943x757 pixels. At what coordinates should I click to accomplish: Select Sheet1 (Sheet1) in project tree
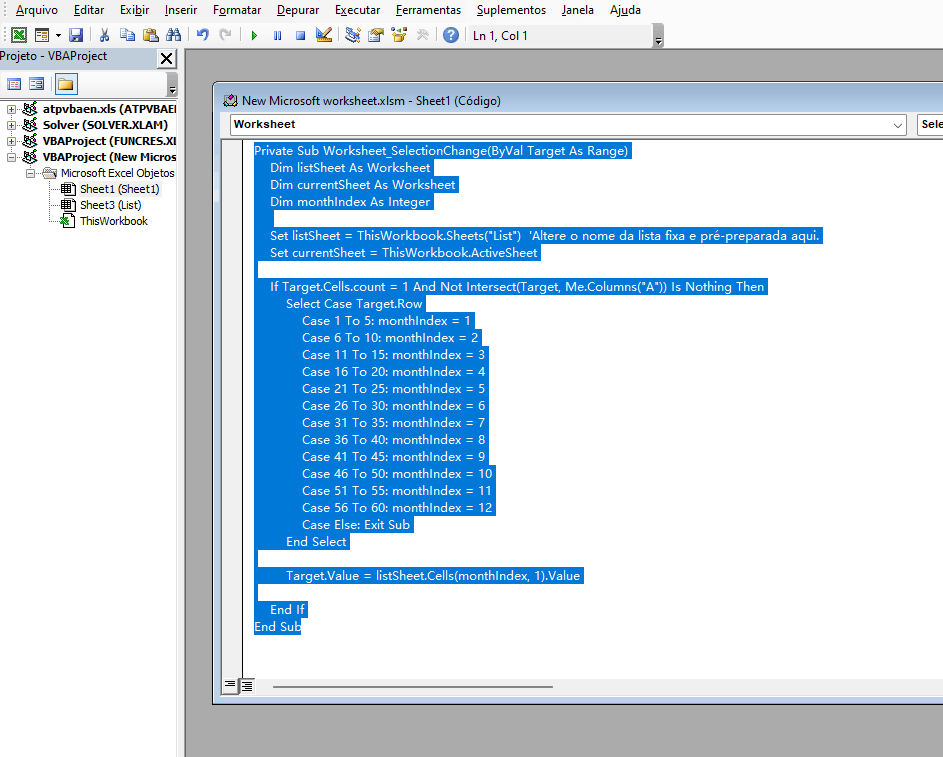click(x=119, y=189)
